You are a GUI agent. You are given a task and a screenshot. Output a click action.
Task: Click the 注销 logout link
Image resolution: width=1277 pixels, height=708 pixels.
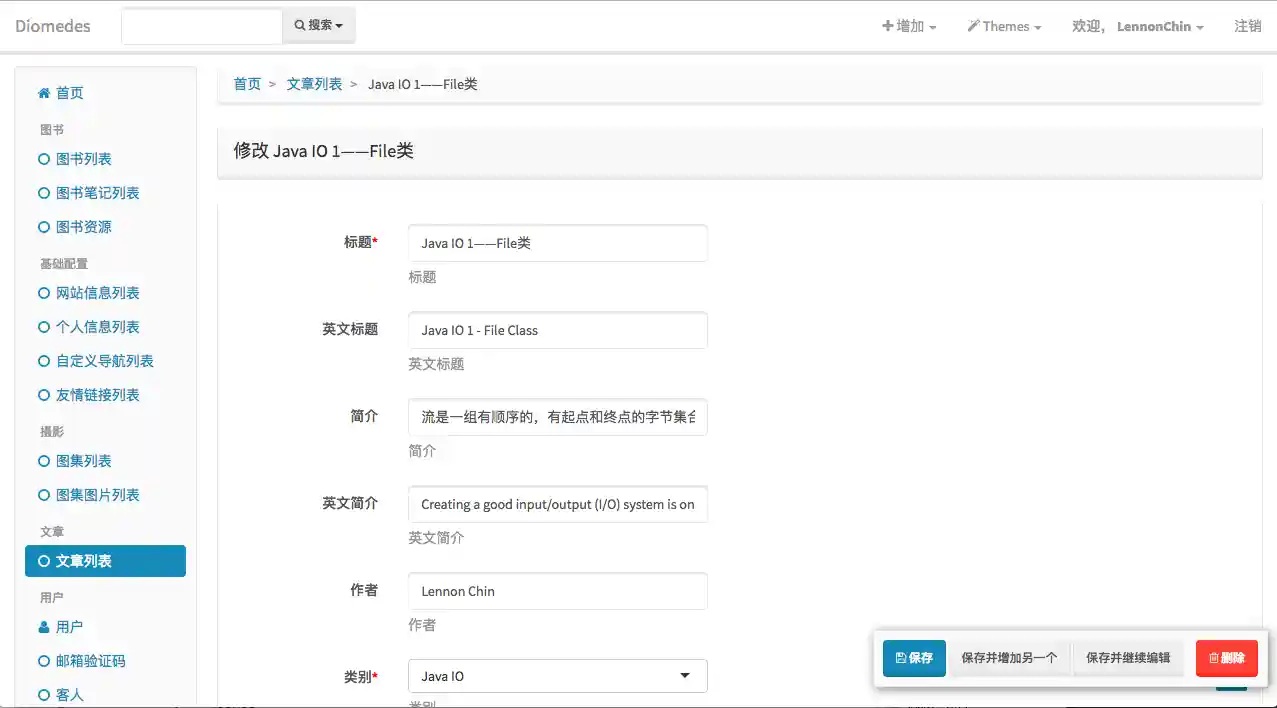1248,26
